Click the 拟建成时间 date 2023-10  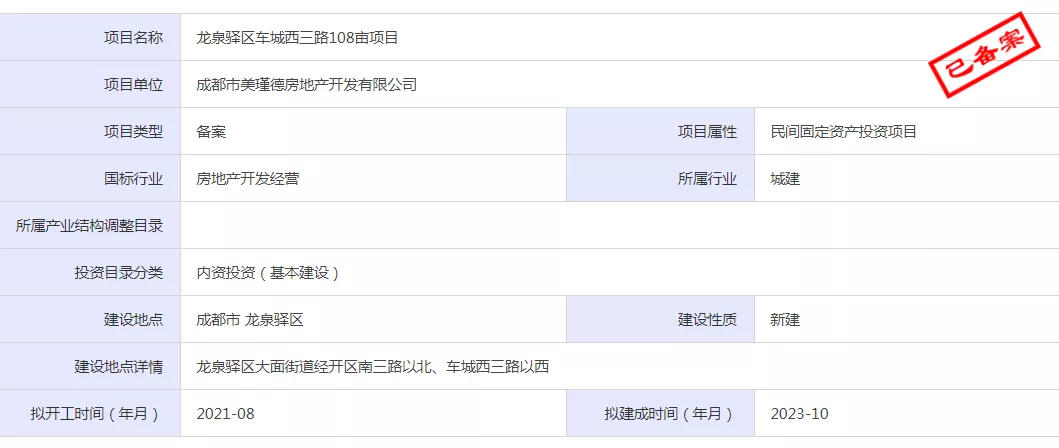799,414
